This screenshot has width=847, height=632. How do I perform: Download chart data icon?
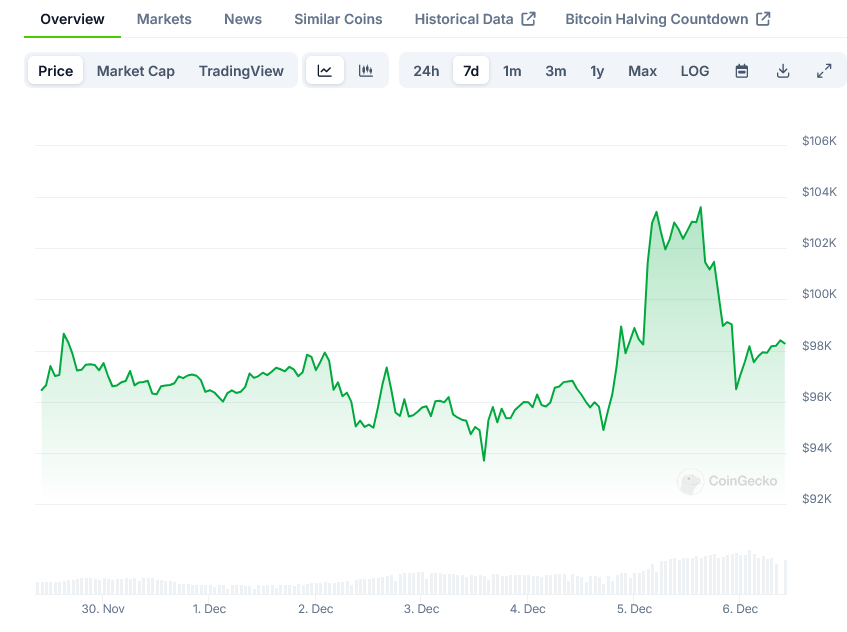(783, 71)
